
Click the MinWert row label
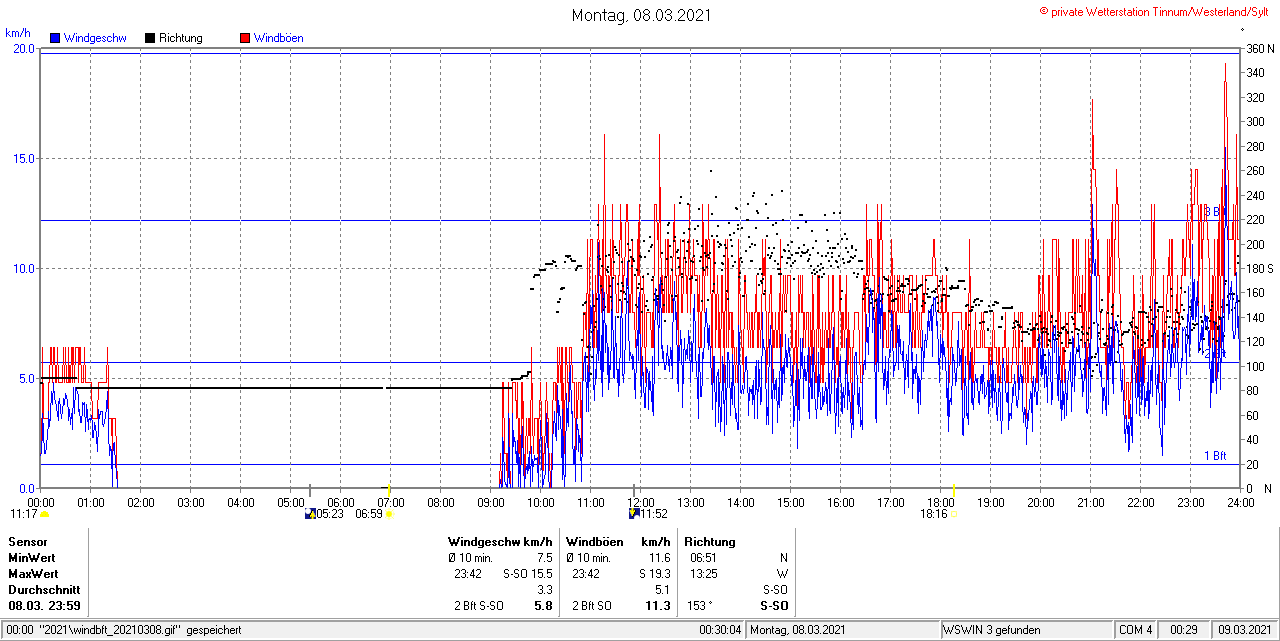(33, 558)
